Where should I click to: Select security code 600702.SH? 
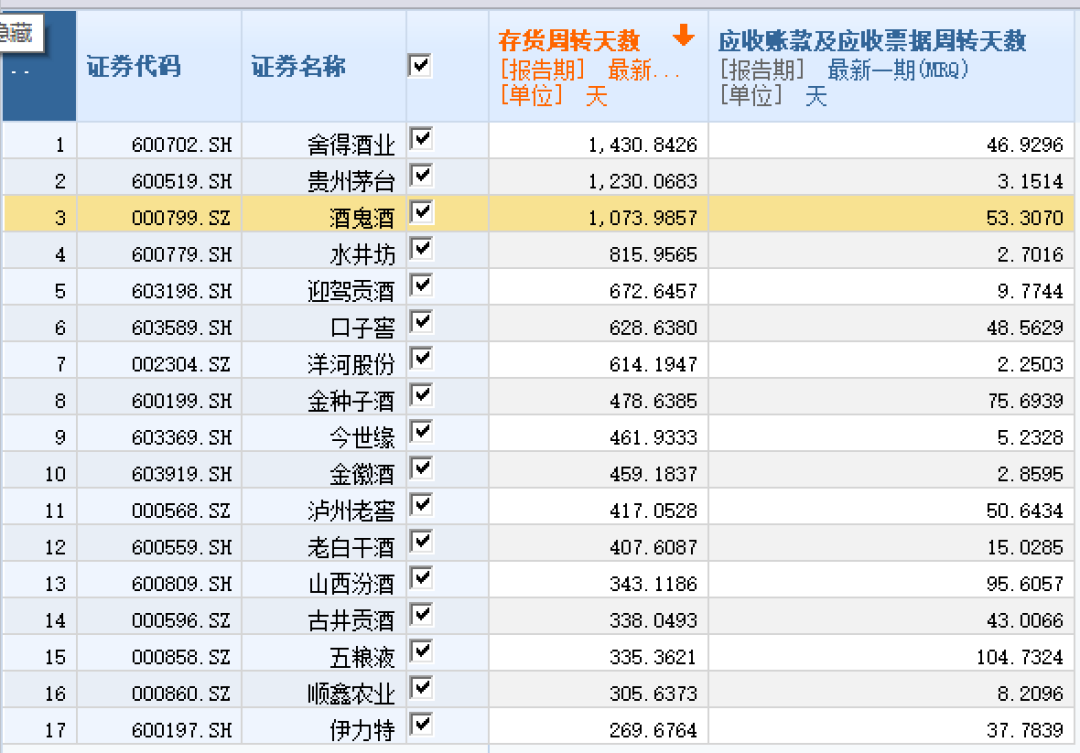tap(182, 145)
